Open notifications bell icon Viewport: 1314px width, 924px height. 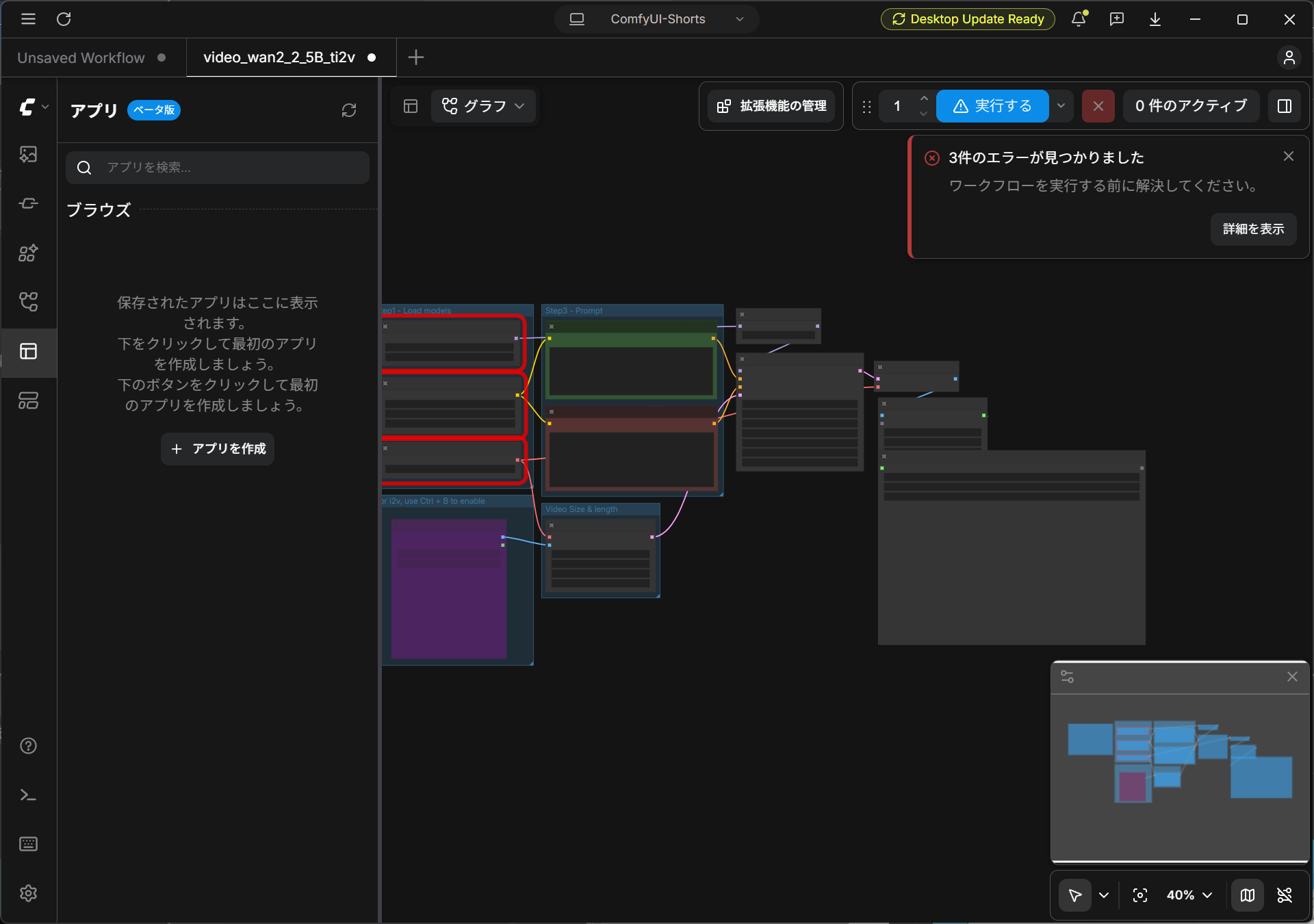click(x=1079, y=19)
